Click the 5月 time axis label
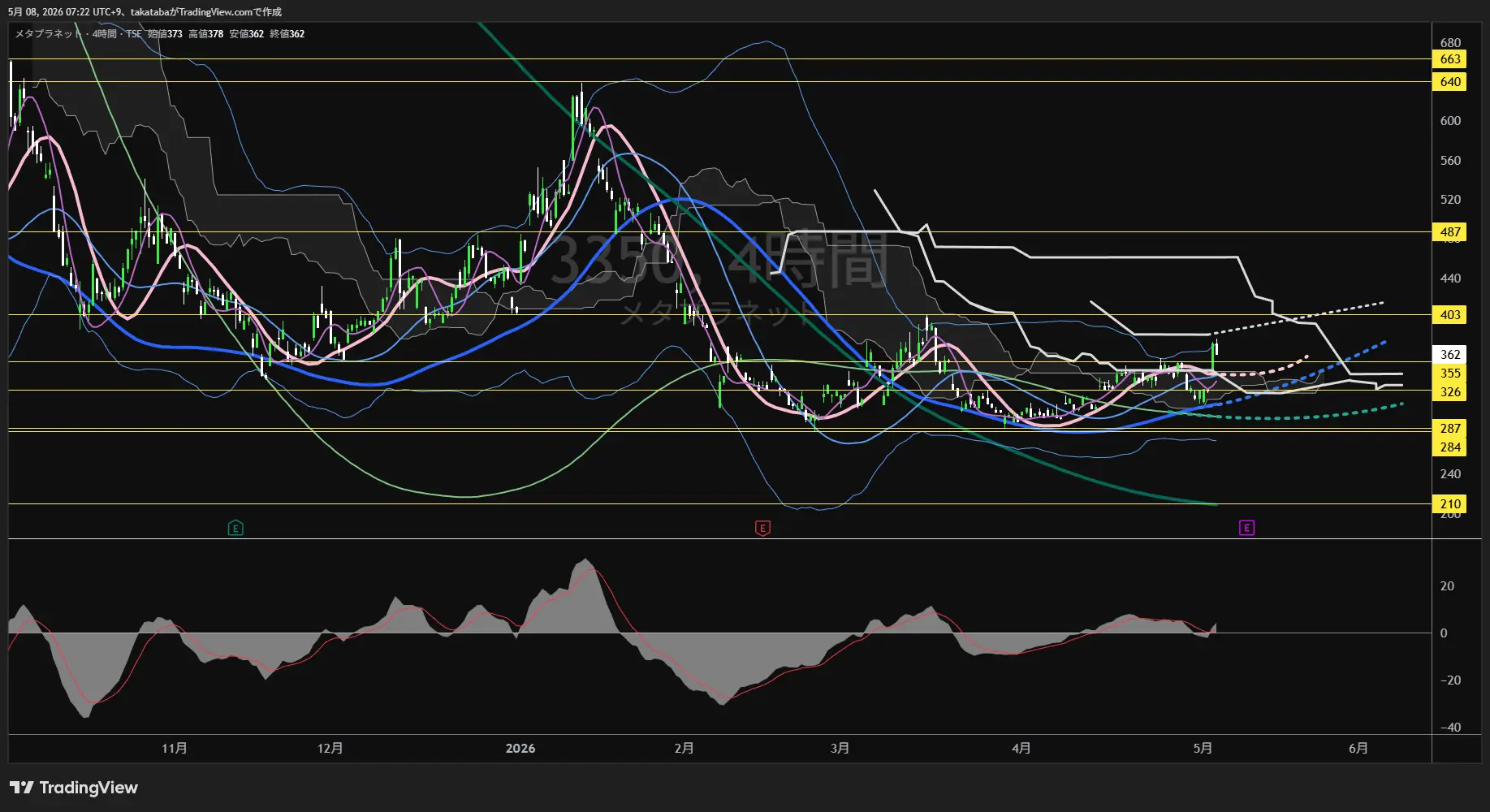 click(x=1203, y=749)
